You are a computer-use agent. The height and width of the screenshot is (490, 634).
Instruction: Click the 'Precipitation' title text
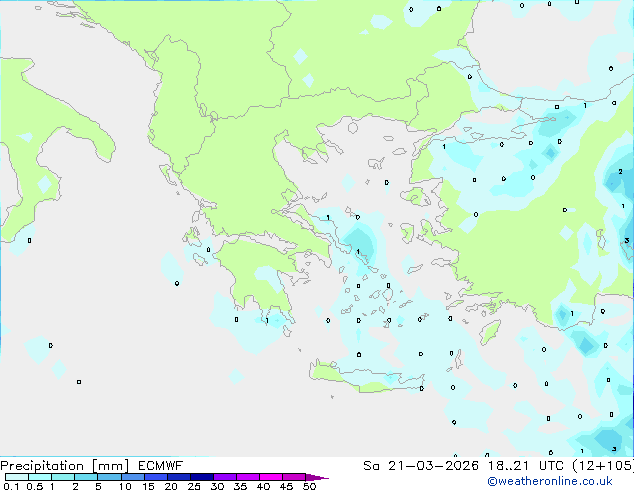coord(42,466)
